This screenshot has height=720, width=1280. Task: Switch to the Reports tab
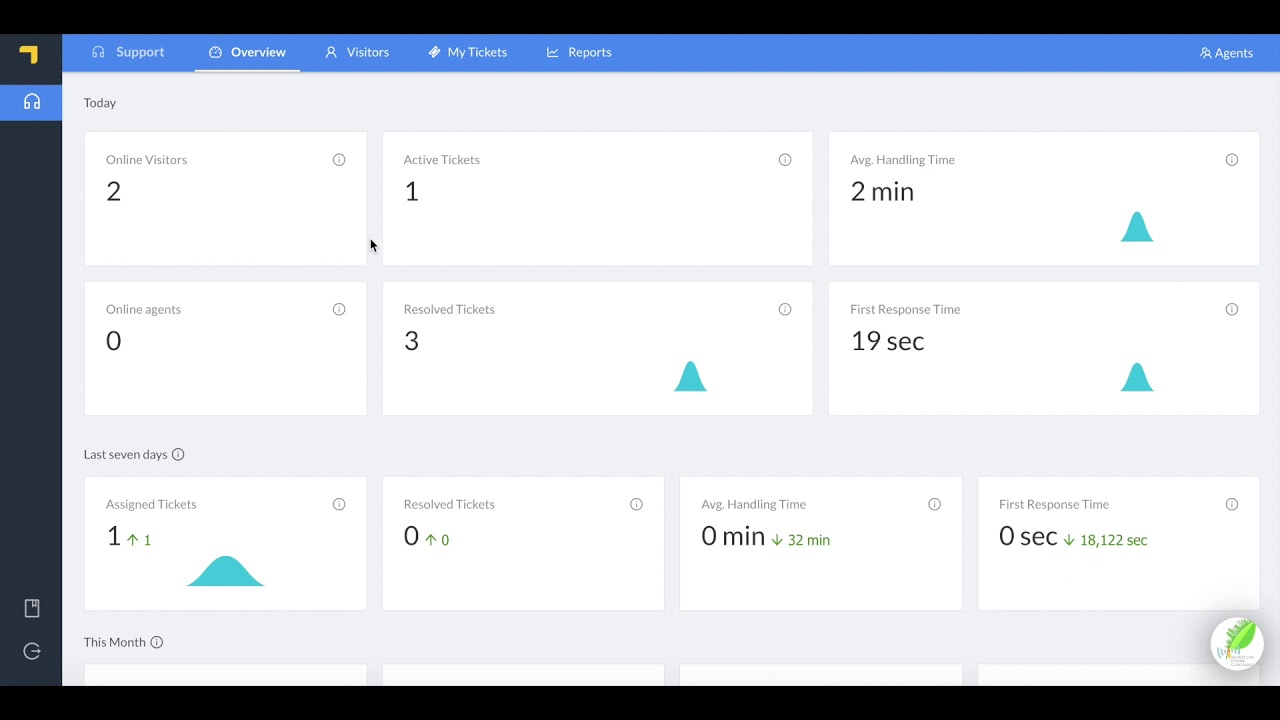pyautogui.click(x=579, y=52)
